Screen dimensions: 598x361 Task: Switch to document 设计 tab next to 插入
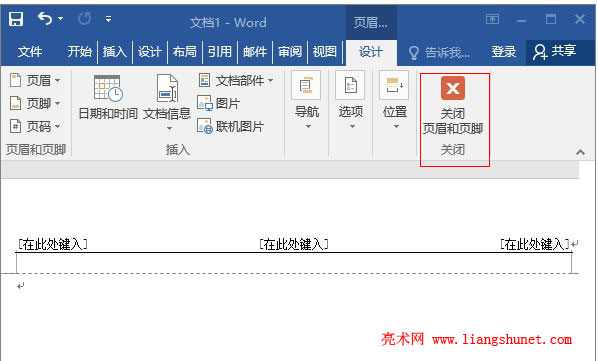click(x=150, y=51)
